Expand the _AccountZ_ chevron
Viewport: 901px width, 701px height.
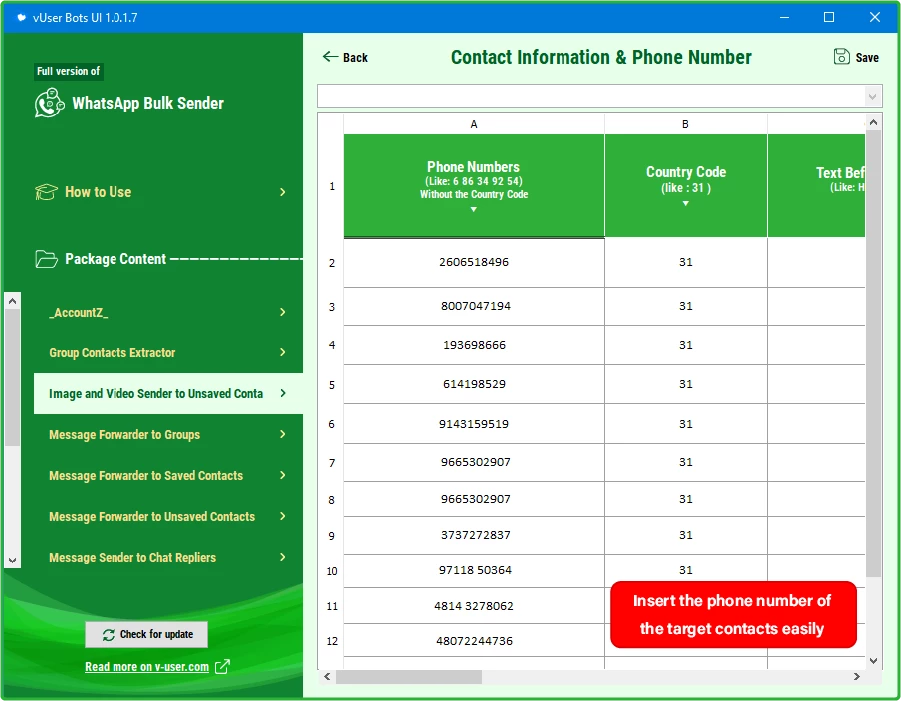tap(283, 312)
